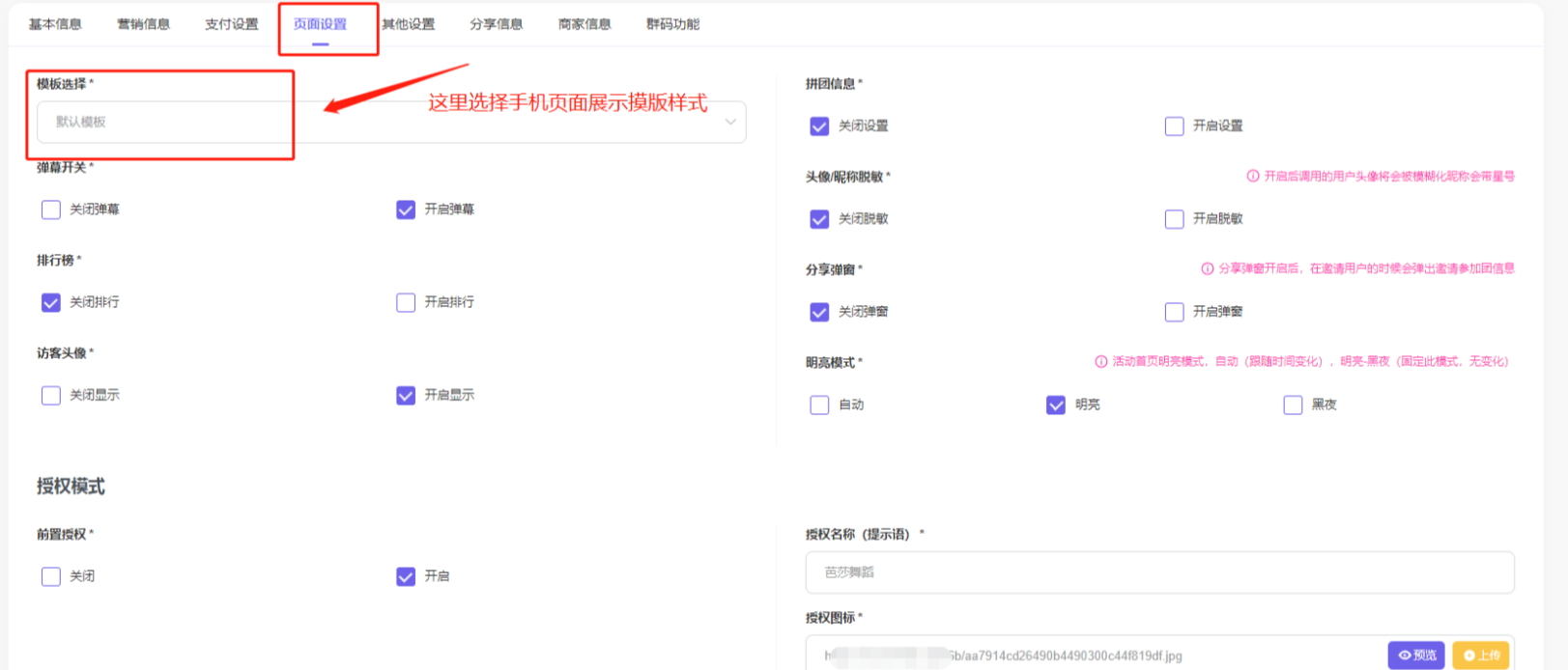The height and width of the screenshot is (670, 1568).
Task: Go to the 其他设置 tab
Action: 409,24
